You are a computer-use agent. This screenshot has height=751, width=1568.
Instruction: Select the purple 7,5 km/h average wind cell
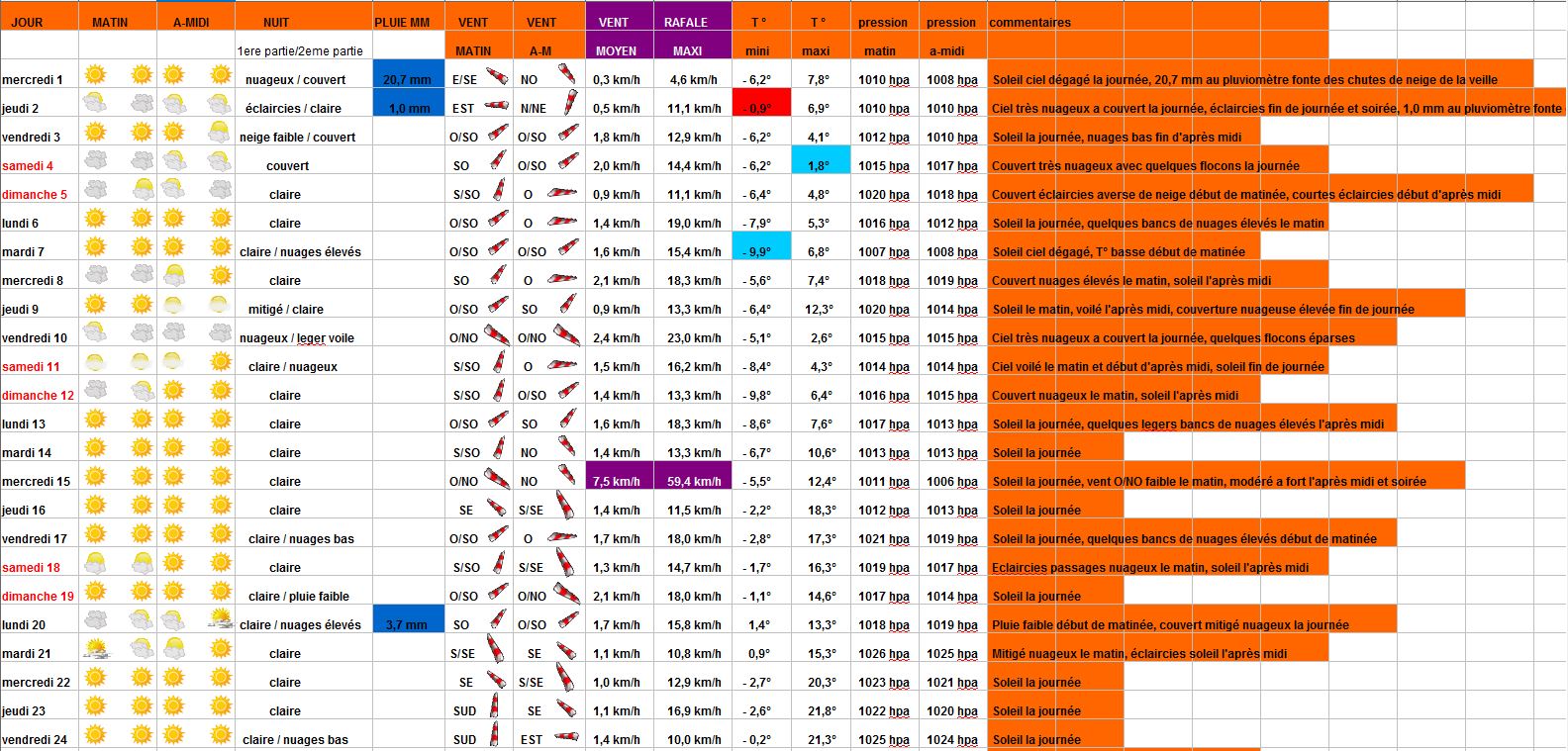coord(620,476)
